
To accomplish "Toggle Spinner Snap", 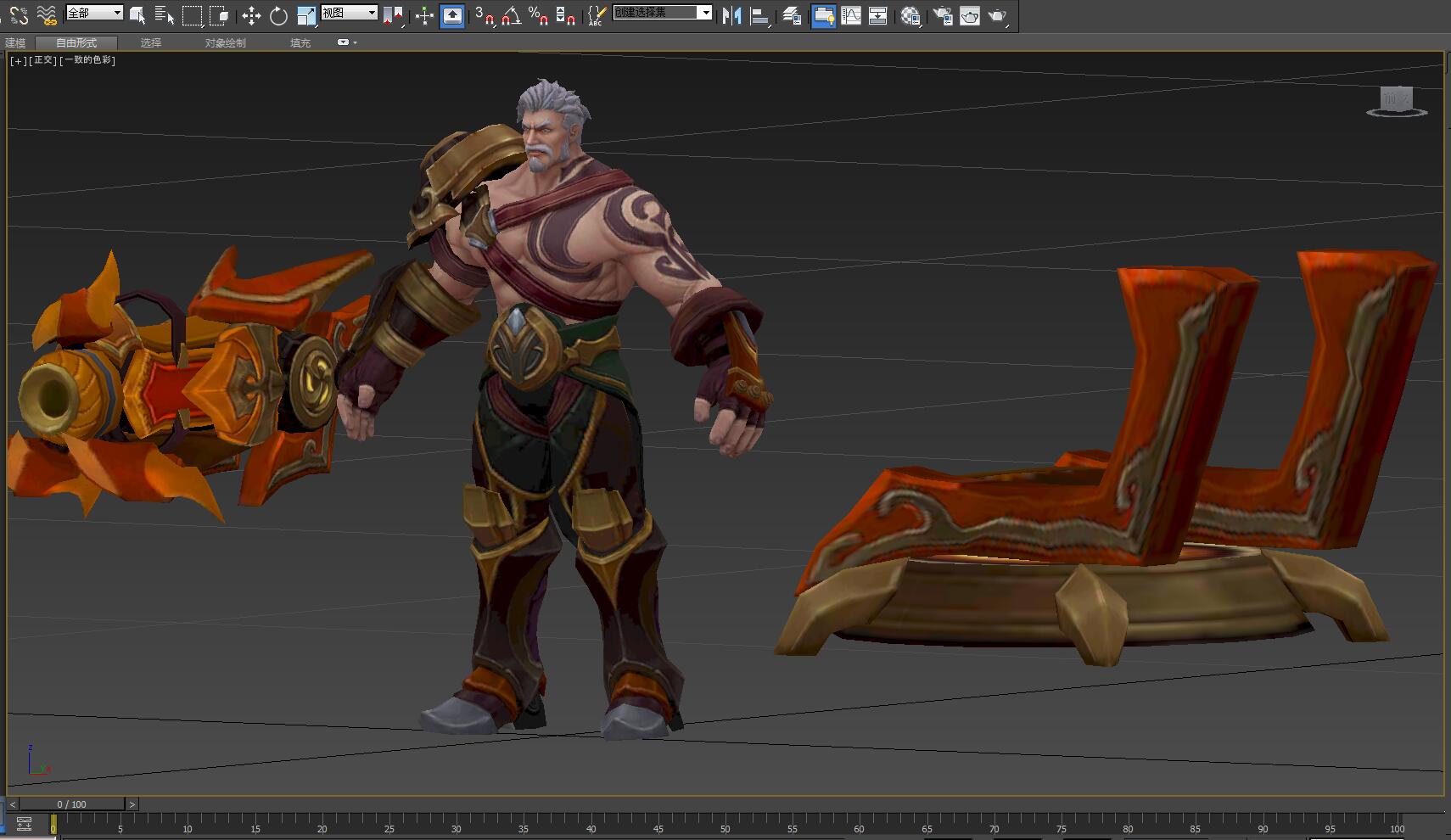I will point(565,15).
